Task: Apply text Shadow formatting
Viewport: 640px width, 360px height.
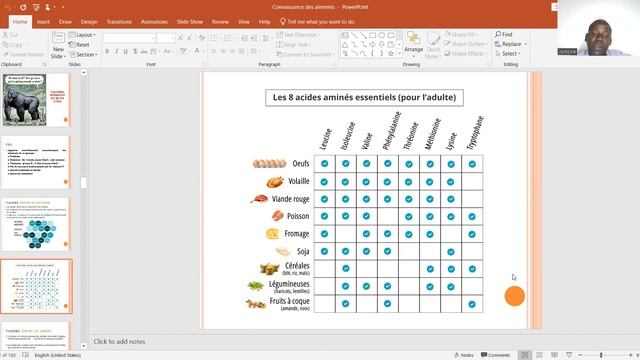Action: (x=135, y=51)
